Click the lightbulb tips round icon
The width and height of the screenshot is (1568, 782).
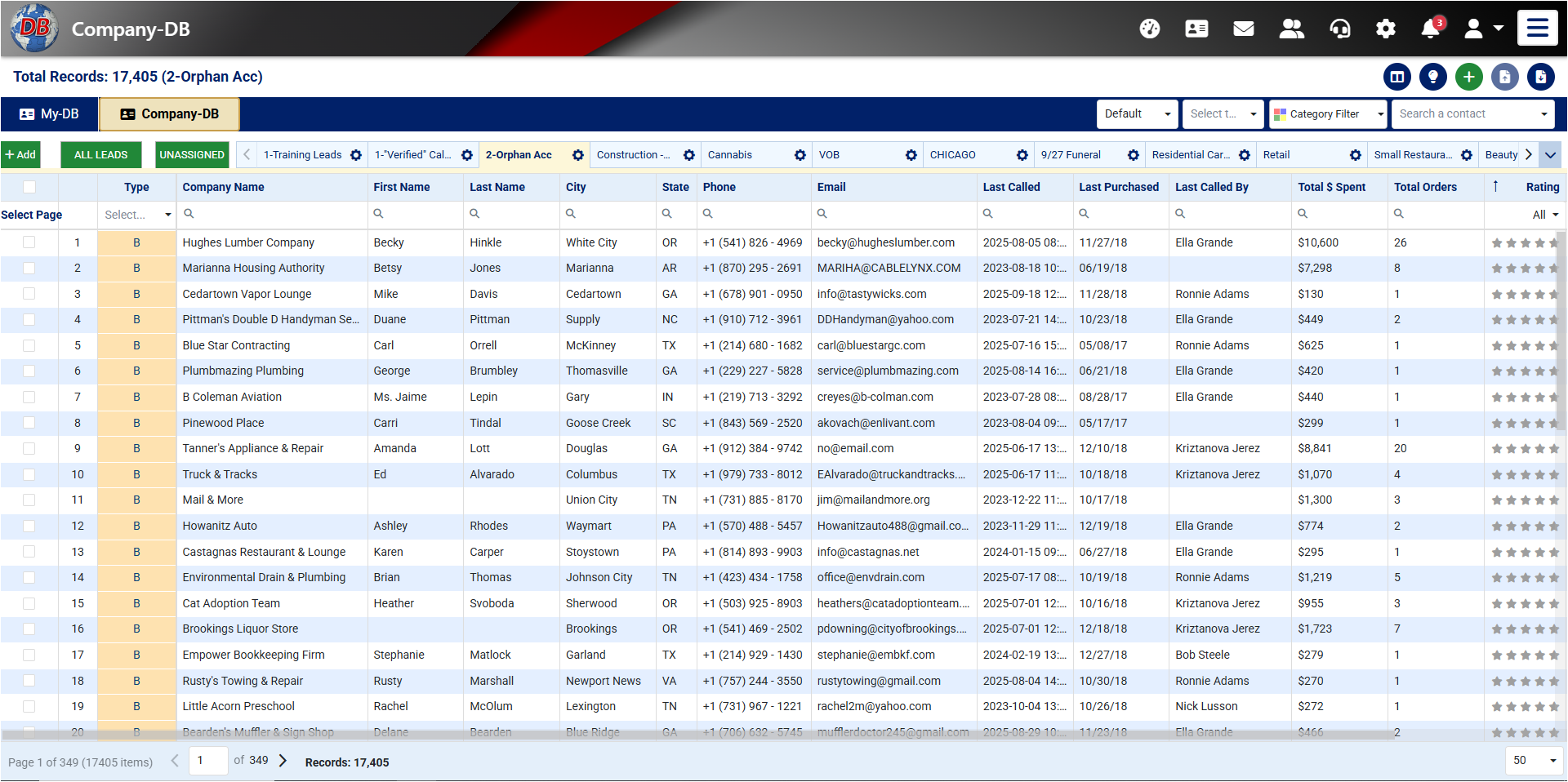pos(1433,77)
